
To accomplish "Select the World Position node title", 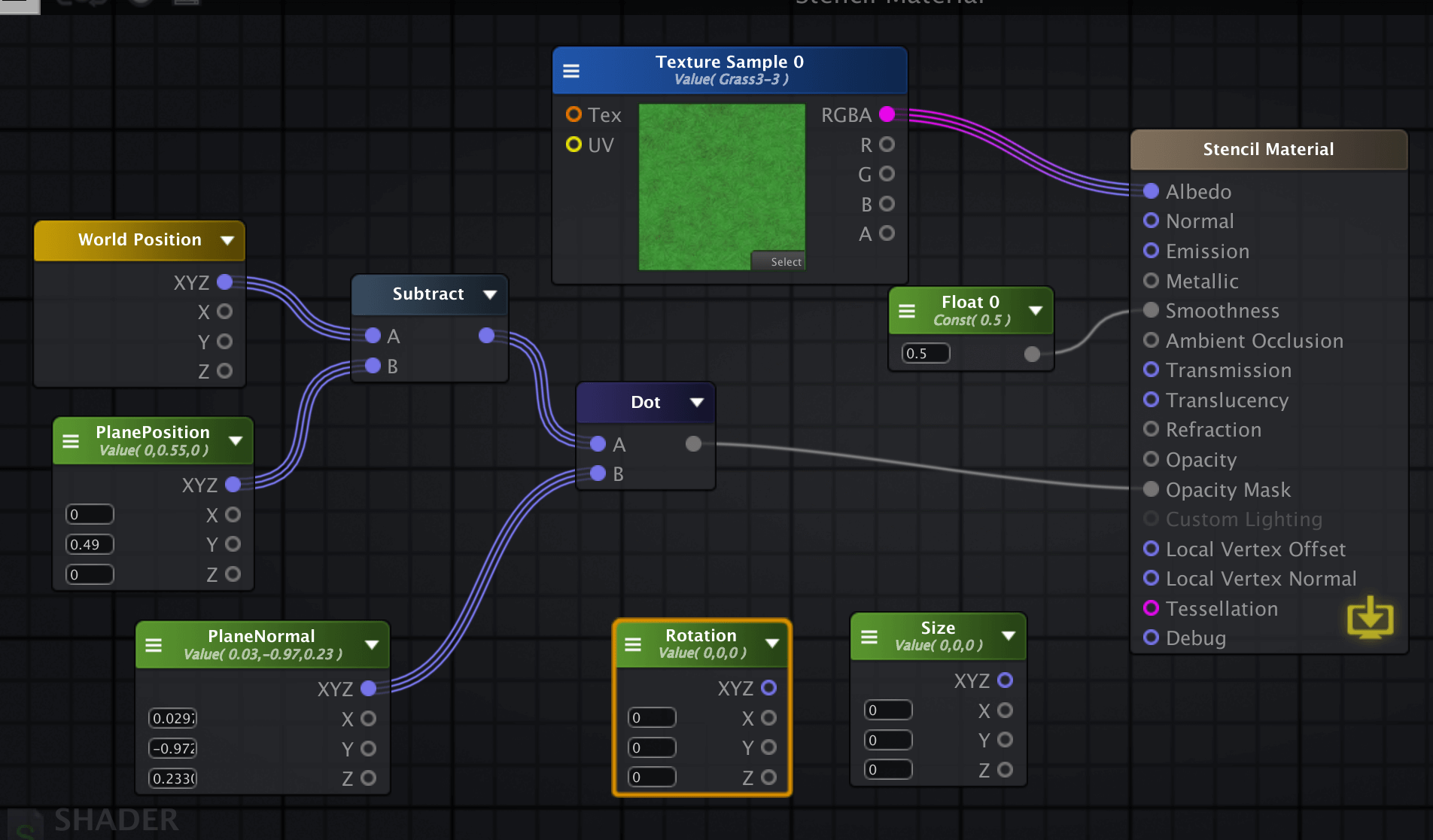I will (x=140, y=239).
